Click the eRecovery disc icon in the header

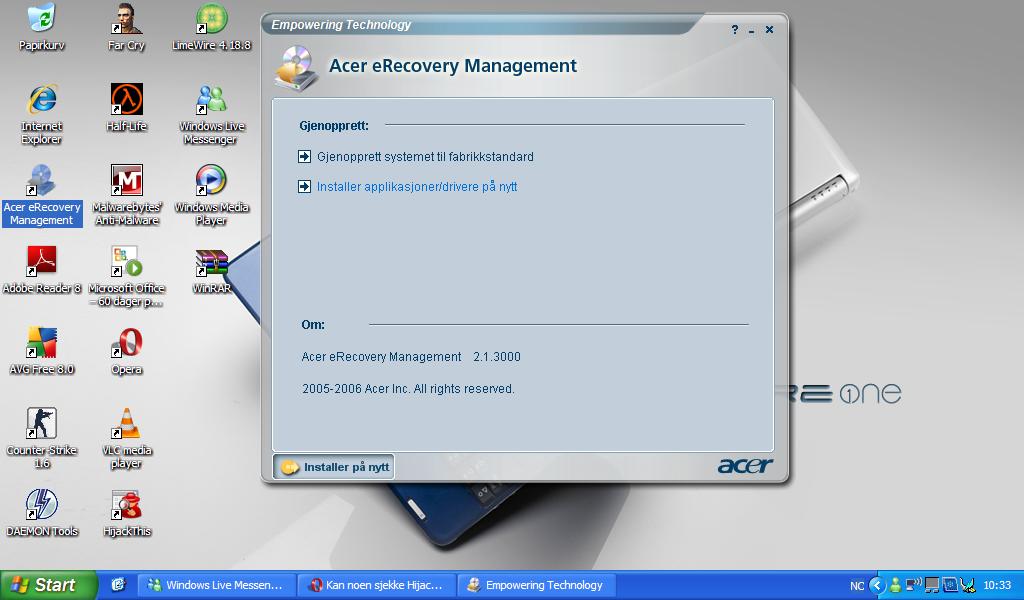tap(297, 67)
